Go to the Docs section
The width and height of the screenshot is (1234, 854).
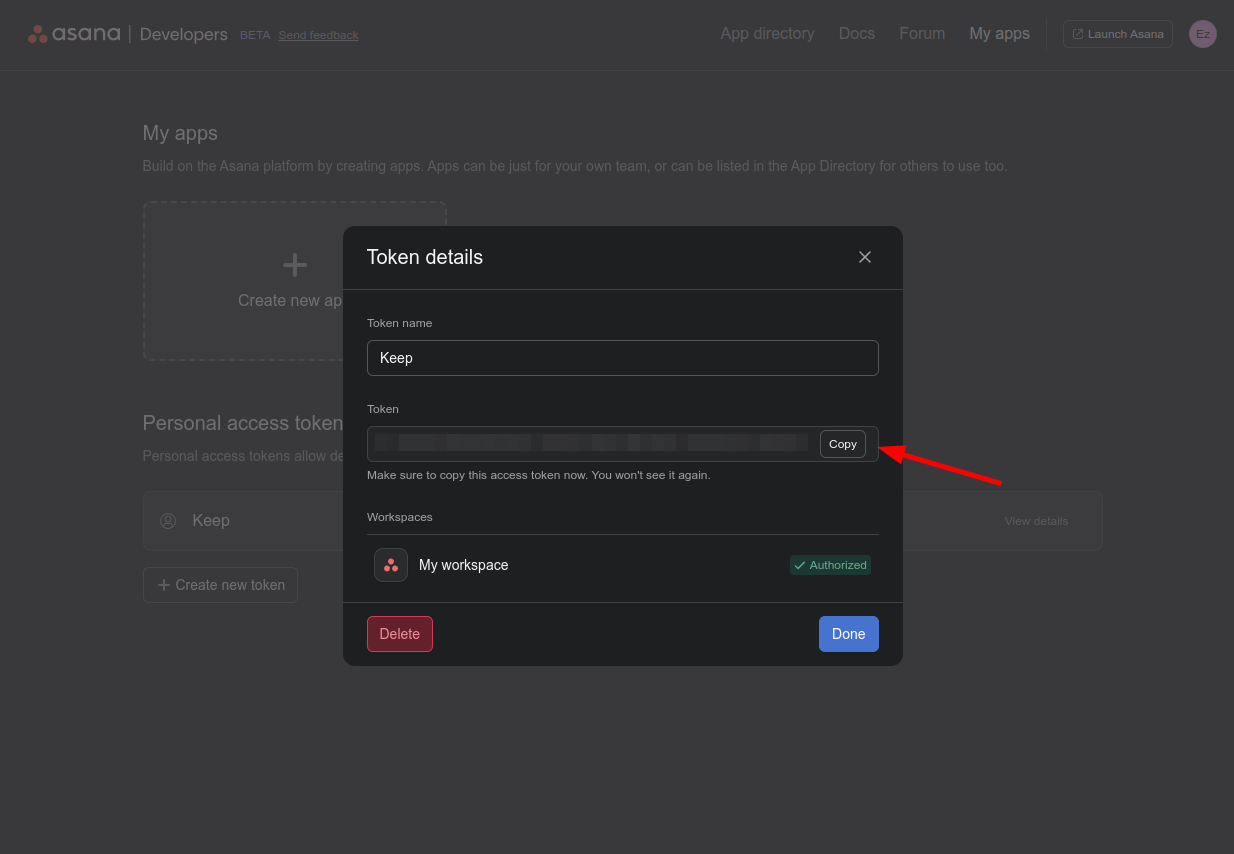(x=857, y=34)
